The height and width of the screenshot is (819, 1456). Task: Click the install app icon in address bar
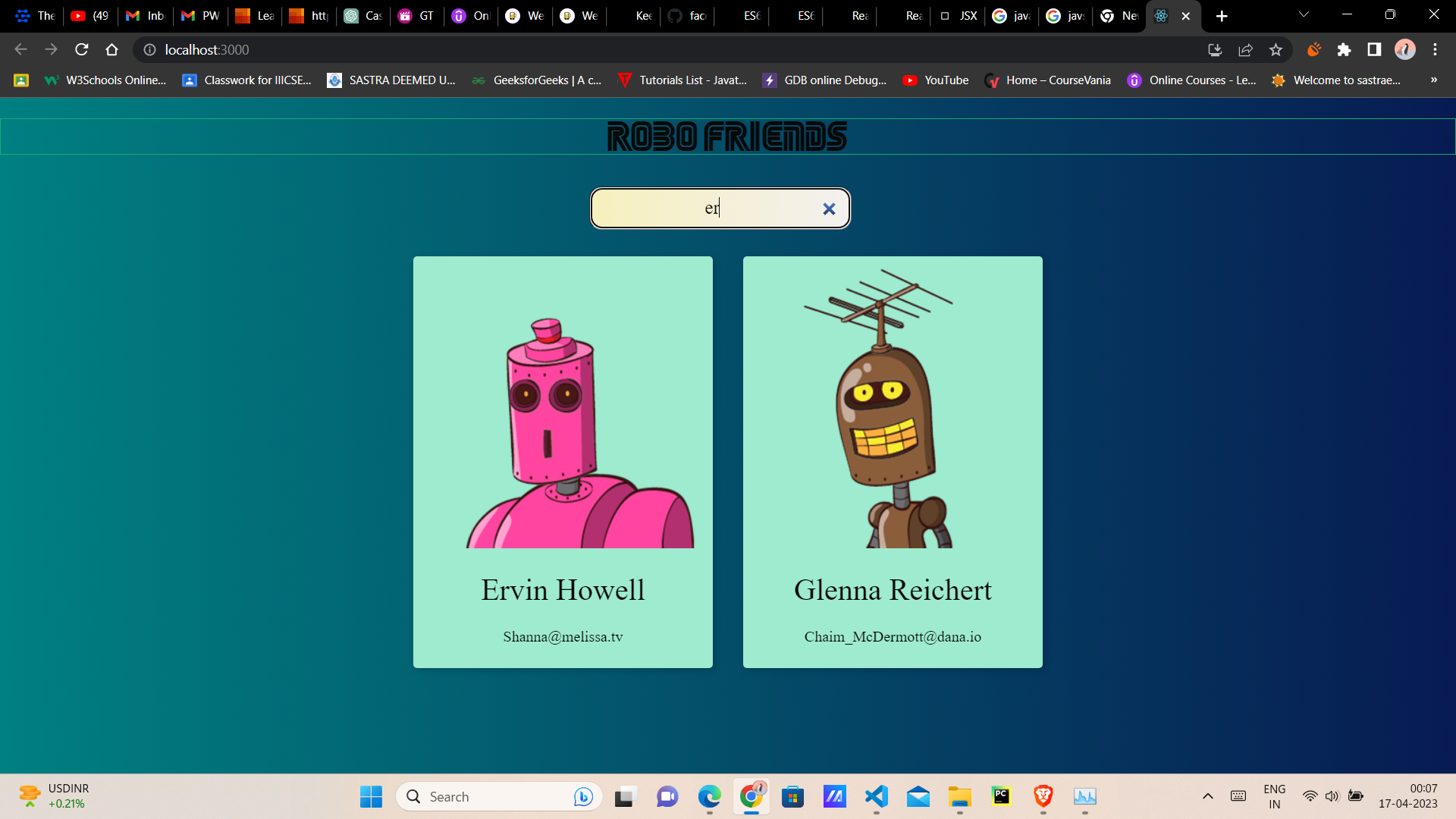(1215, 49)
